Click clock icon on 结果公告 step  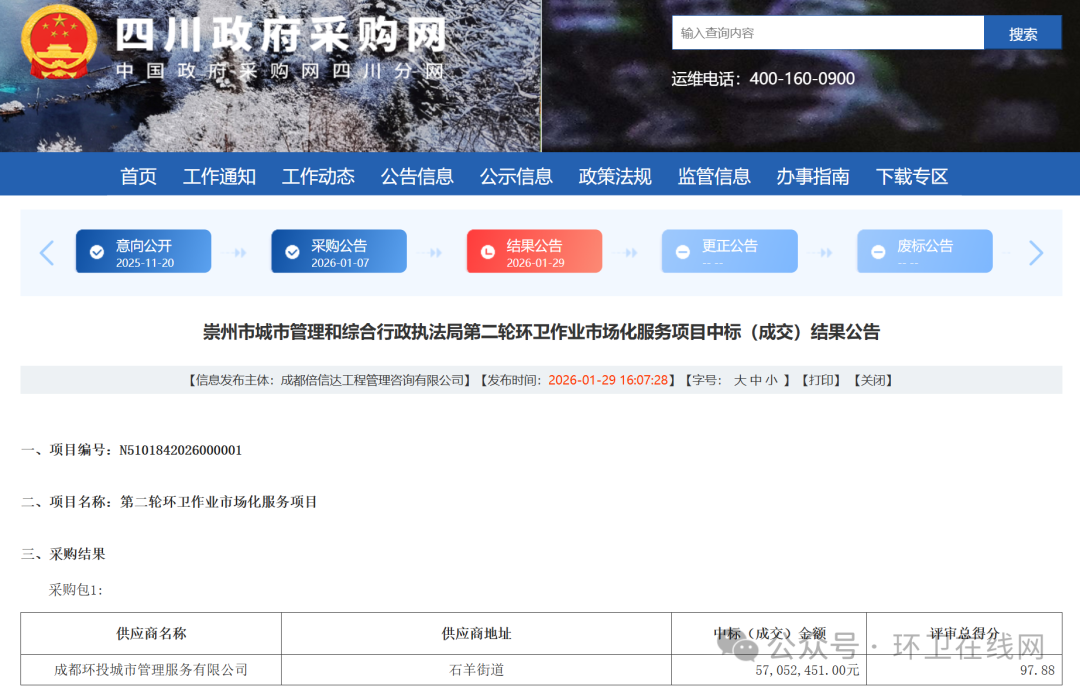(x=488, y=252)
